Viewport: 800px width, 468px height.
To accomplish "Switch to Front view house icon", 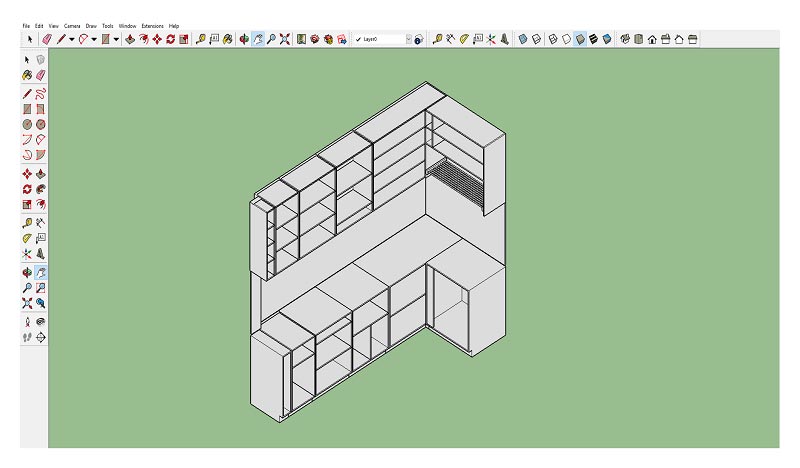I will coord(652,39).
